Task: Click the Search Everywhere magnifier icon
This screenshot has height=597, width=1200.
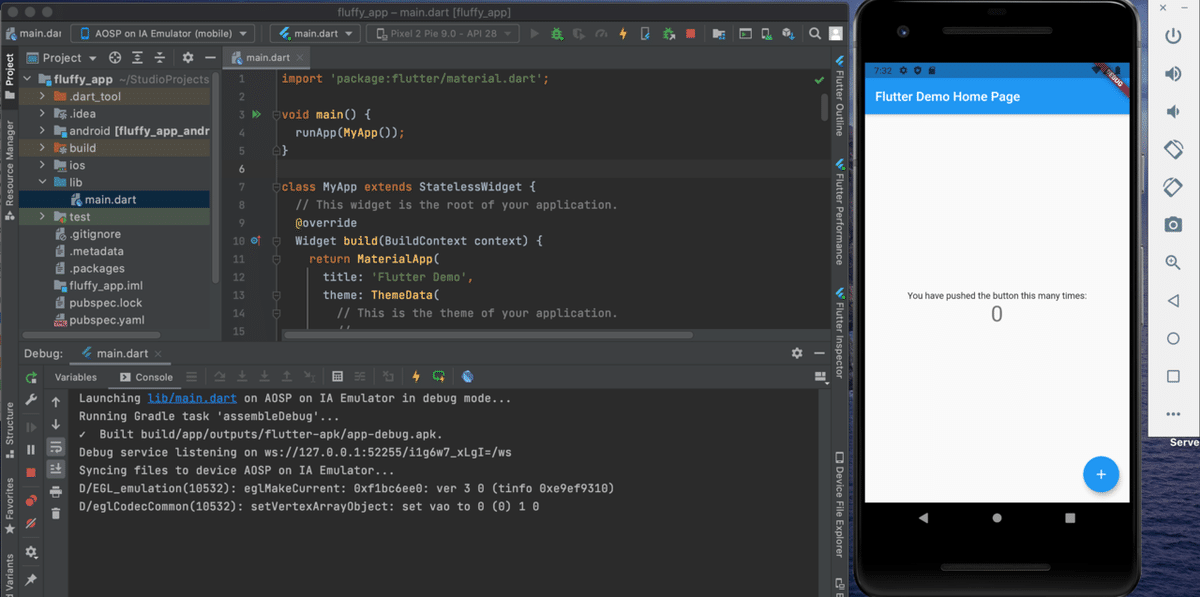Action: tap(815, 33)
